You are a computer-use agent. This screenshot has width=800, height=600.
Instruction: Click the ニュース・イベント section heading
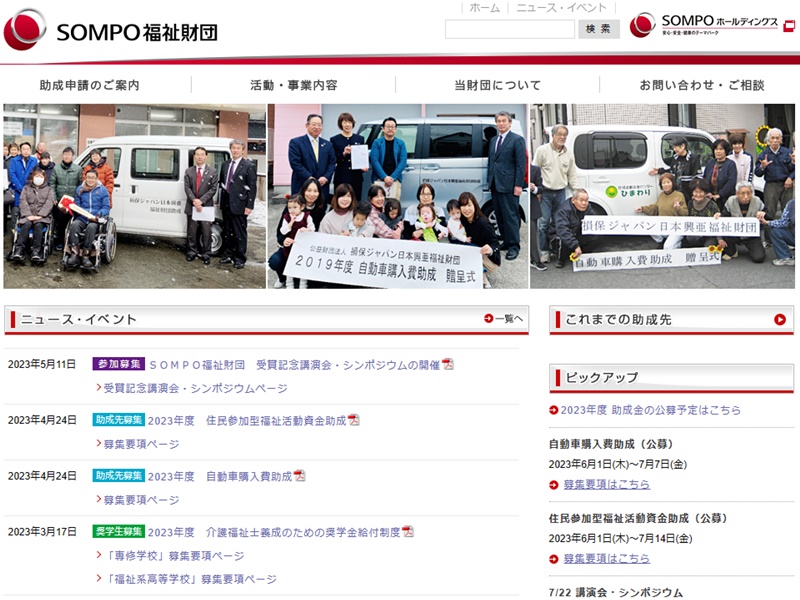pyautogui.click(x=79, y=319)
